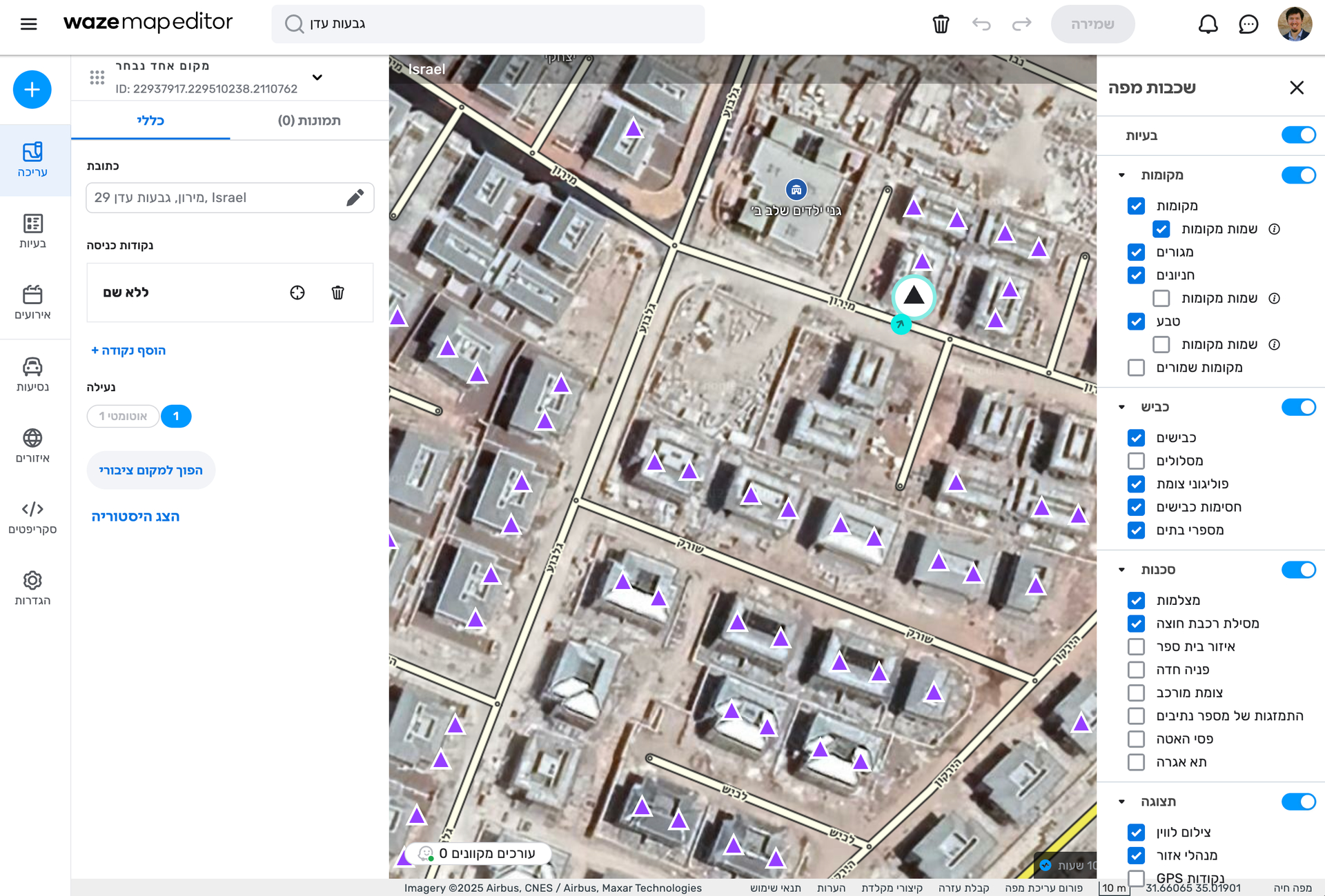Viewport: 1325px width, 896px height.
Task: Open the hamburger main menu
Action: pos(28,24)
